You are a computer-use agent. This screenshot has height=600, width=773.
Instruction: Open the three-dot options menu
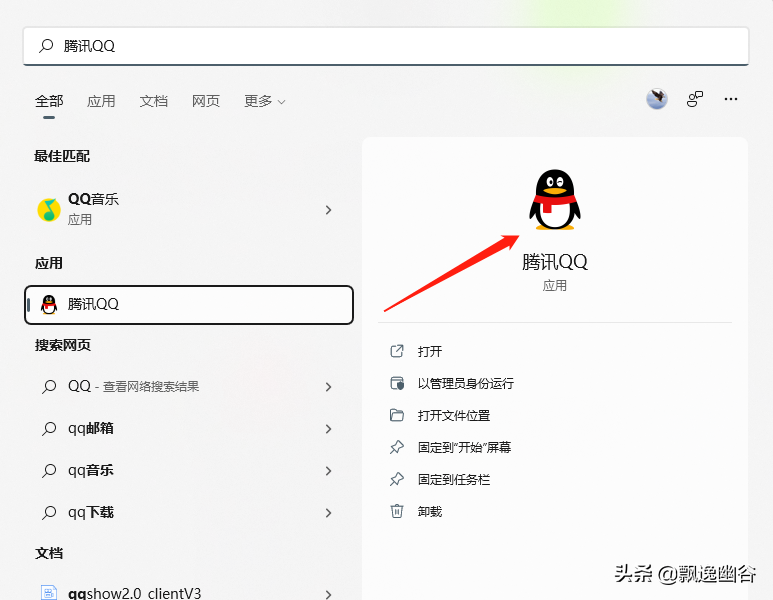click(x=731, y=99)
